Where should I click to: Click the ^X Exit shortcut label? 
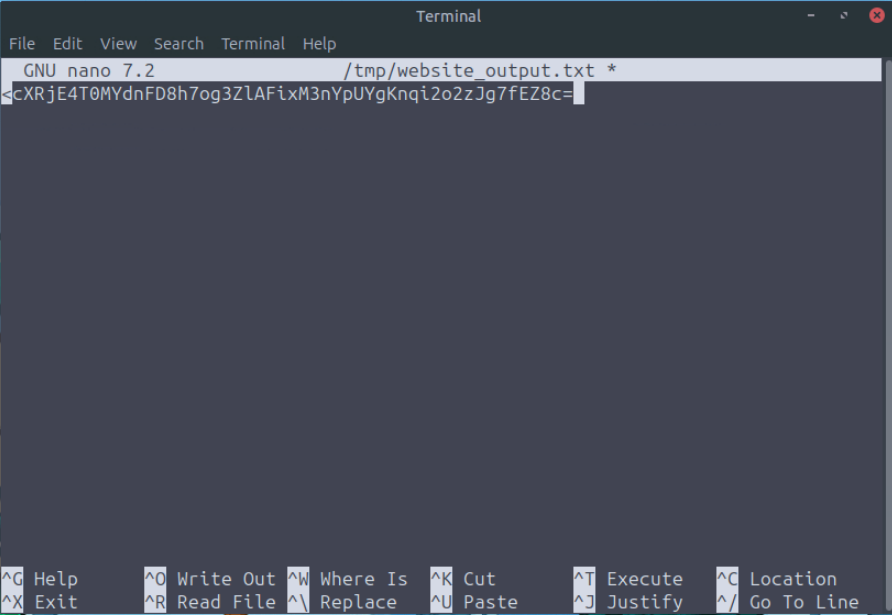40,602
